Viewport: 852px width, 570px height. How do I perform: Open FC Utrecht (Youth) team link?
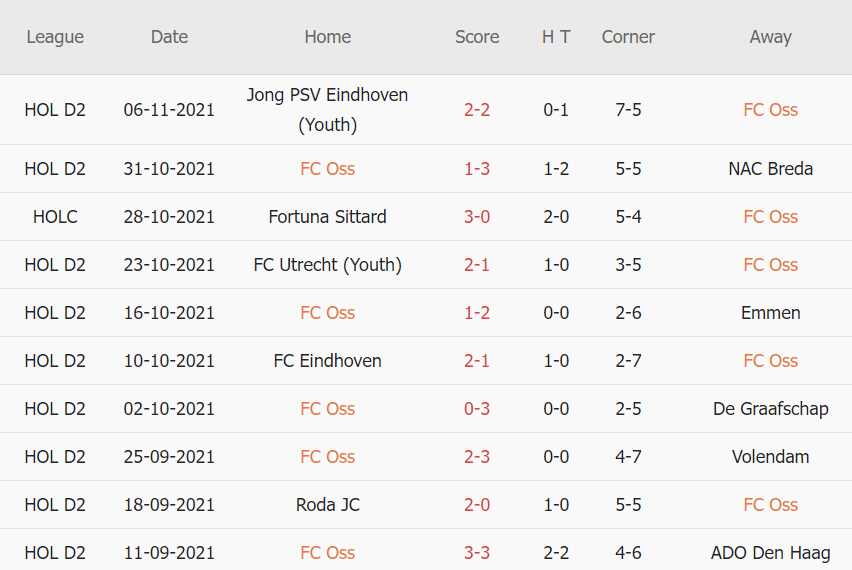327,265
